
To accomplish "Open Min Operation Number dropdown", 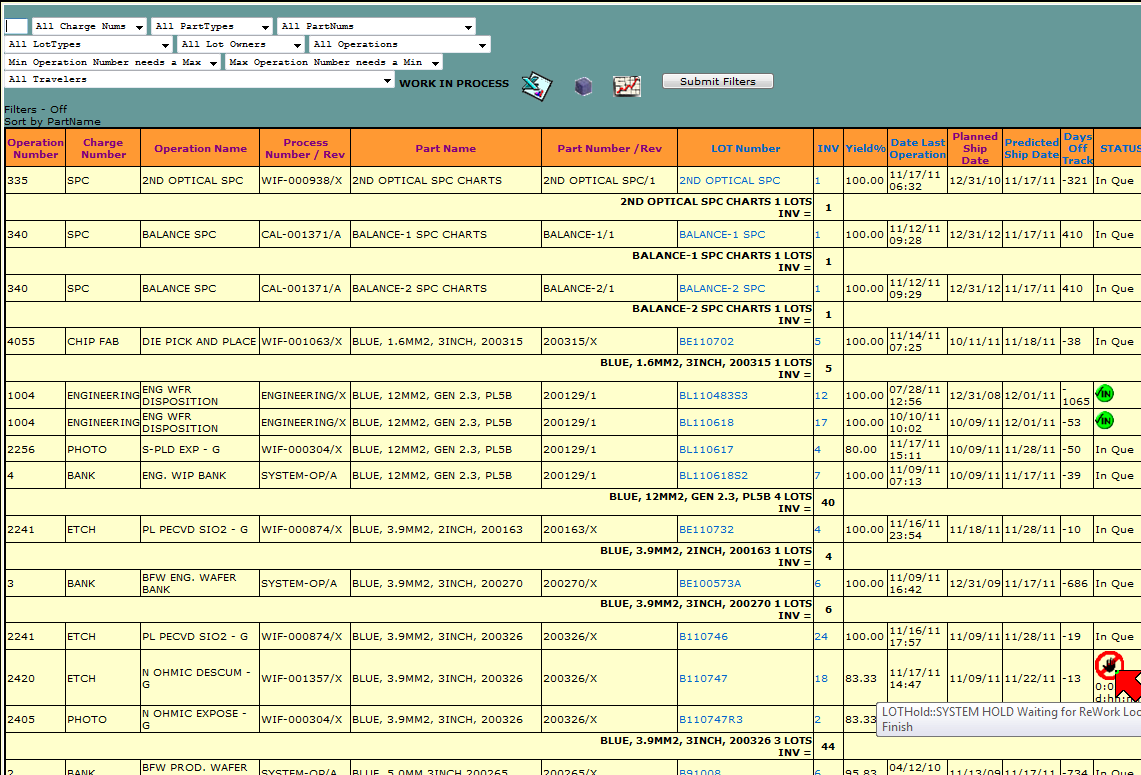I will (x=112, y=62).
